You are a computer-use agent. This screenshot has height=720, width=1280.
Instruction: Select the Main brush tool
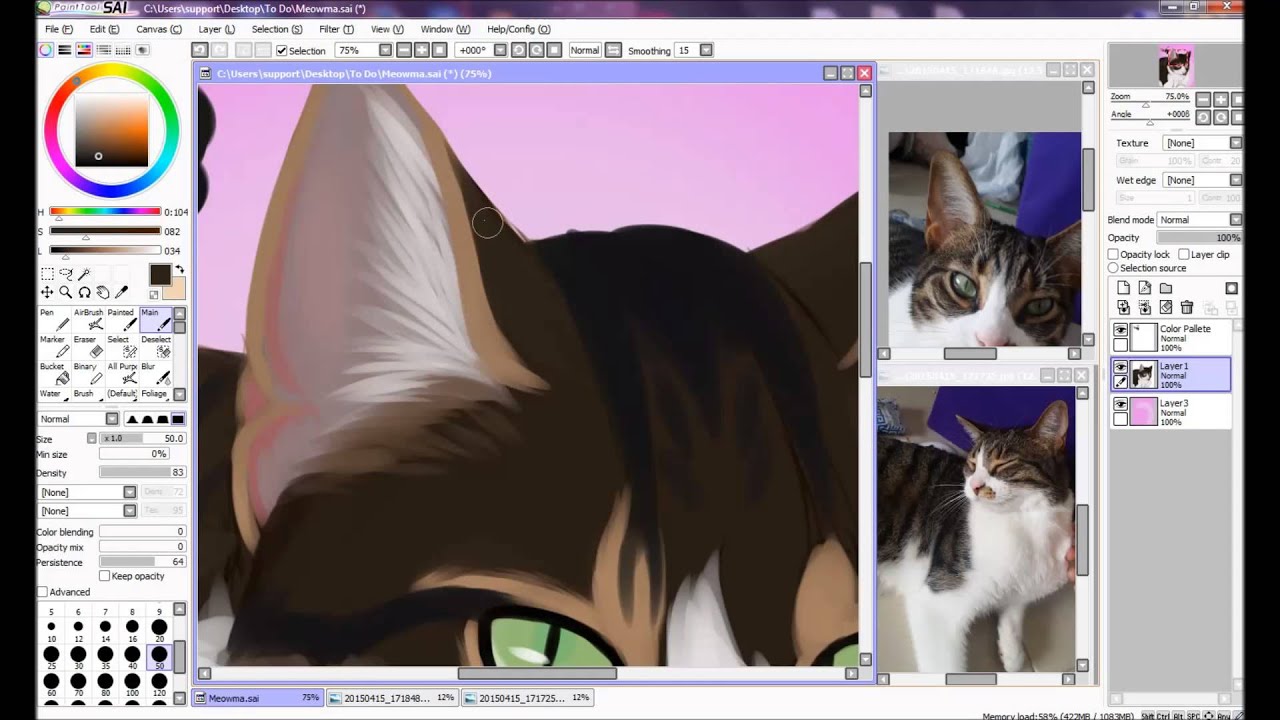coord(155,319)
